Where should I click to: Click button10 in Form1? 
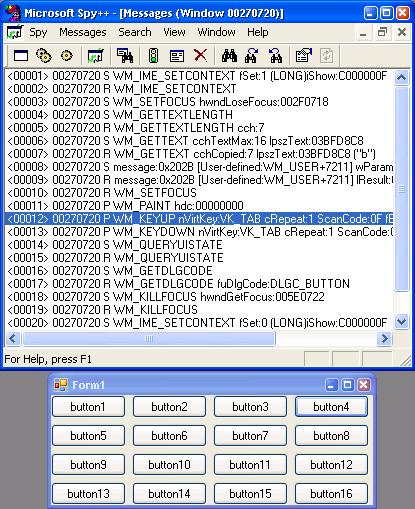[x=169, y=465]
